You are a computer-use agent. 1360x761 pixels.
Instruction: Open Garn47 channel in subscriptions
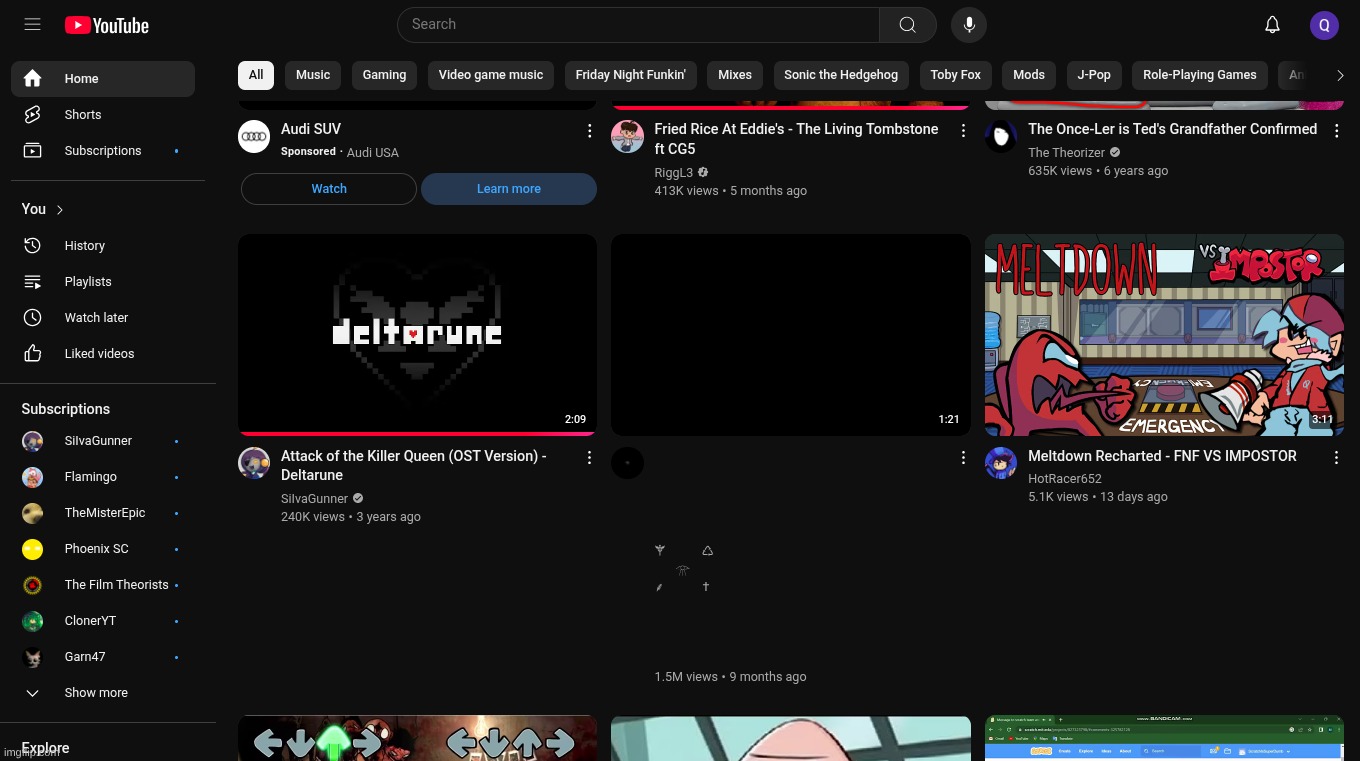pos(103,657)
